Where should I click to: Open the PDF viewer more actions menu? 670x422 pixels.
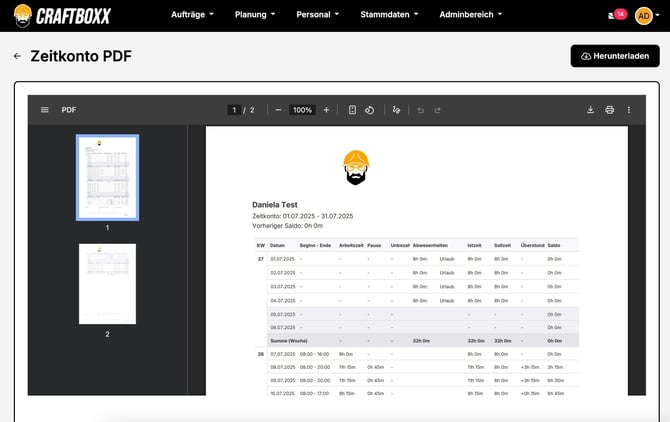628,110
